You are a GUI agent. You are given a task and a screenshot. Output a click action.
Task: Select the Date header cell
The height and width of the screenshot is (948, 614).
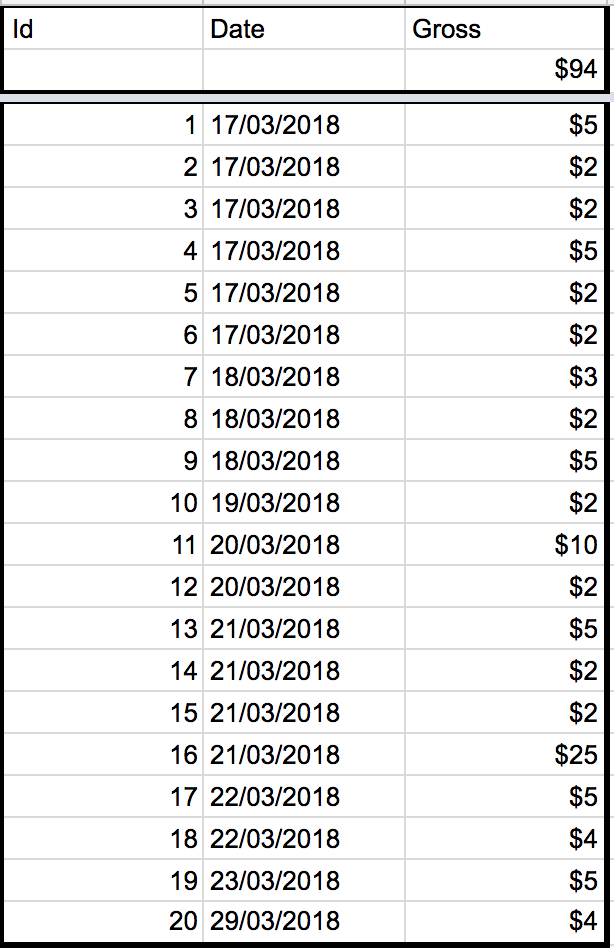(304, 29)
